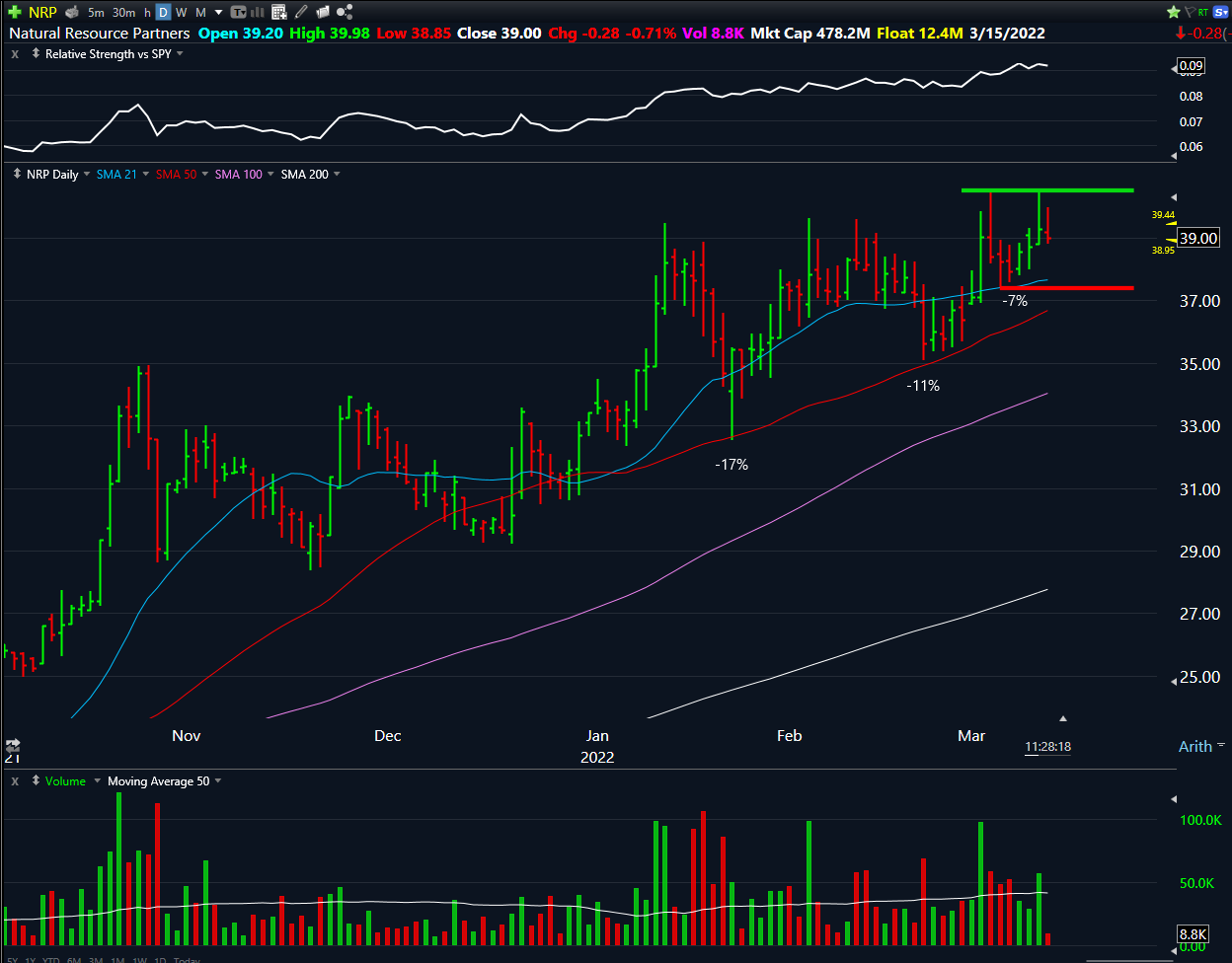Select the green horizontal resistance line

click(1047, 189)
